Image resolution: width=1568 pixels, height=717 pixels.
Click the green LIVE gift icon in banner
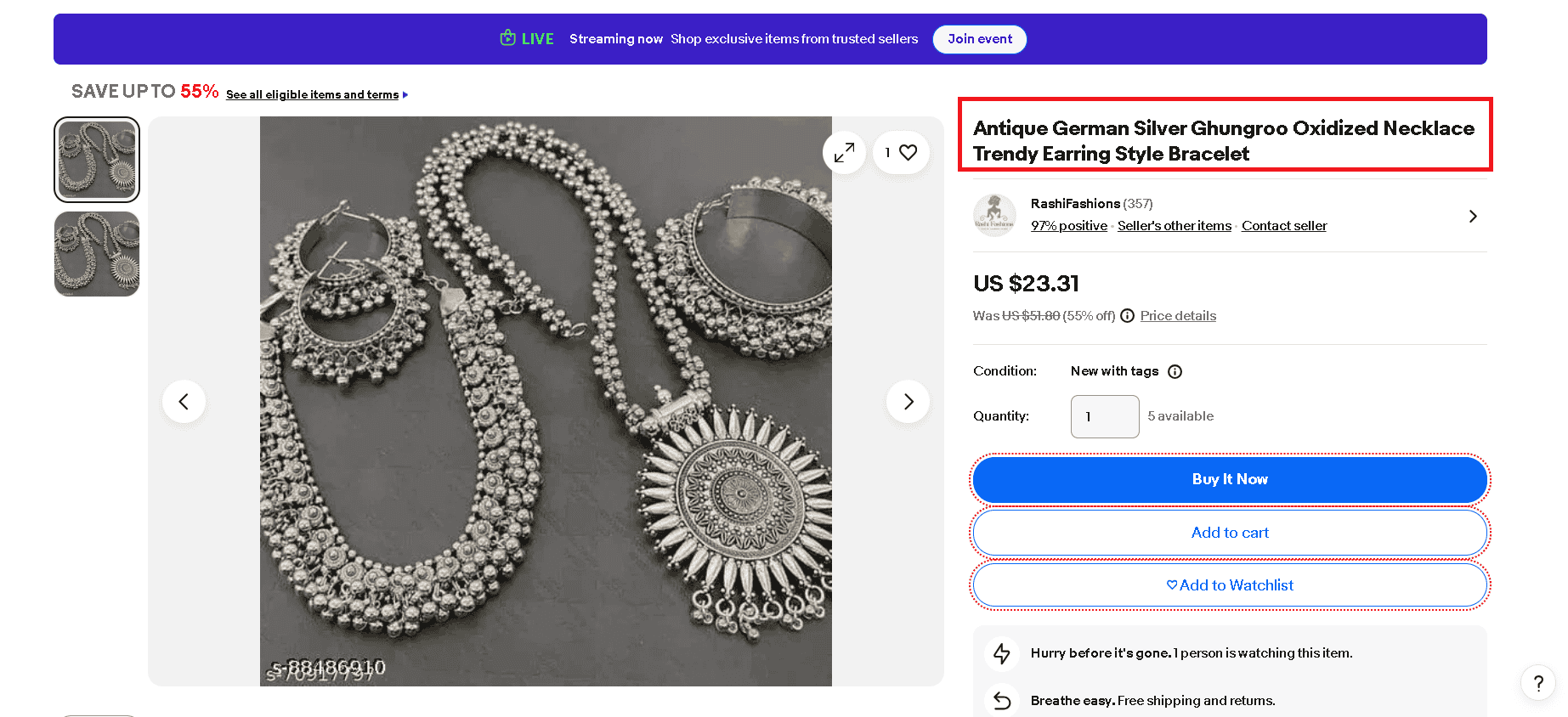[x=507, y=38]
